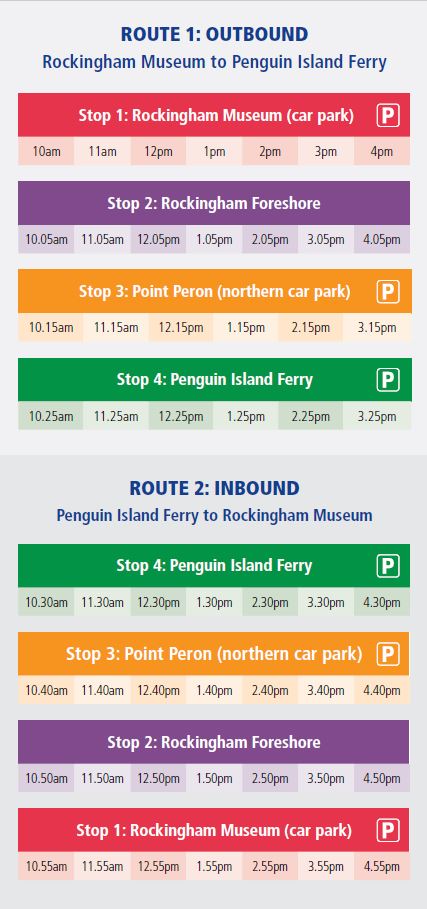Pick the 3.15pm Point Peron outbound time
Viewport: 427px width, 909px height.
(x=377, y=328)
